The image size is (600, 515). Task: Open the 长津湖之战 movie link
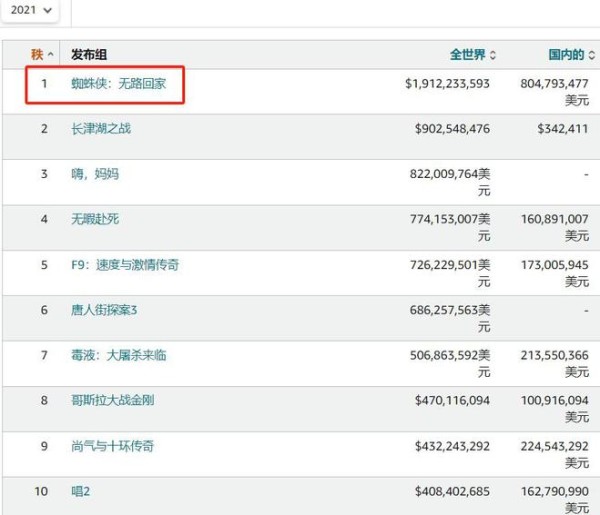point(101,129)
